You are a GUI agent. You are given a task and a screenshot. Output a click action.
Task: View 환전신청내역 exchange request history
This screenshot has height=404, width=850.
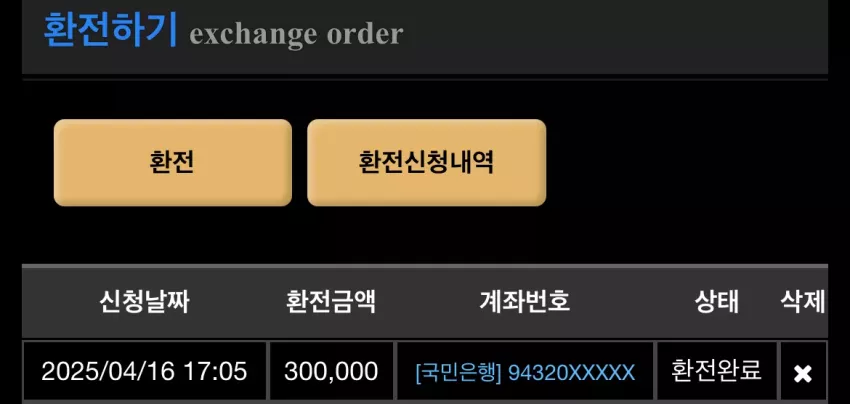click(426, 162)
